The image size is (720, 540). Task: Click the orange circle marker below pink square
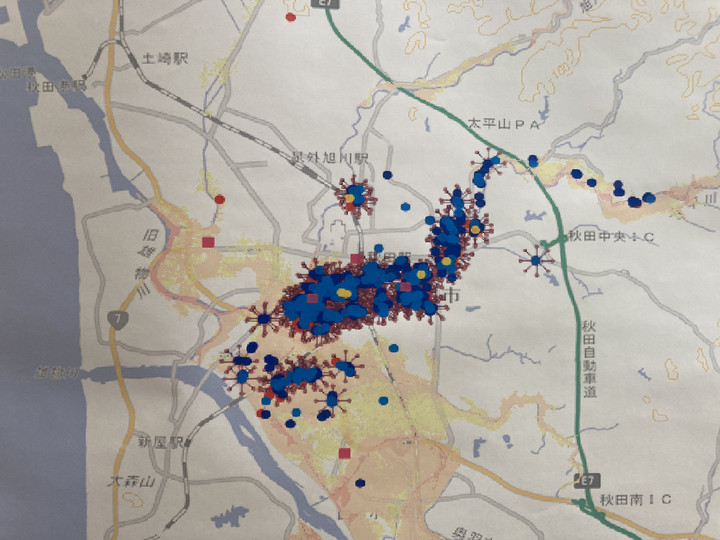(362, 484)
